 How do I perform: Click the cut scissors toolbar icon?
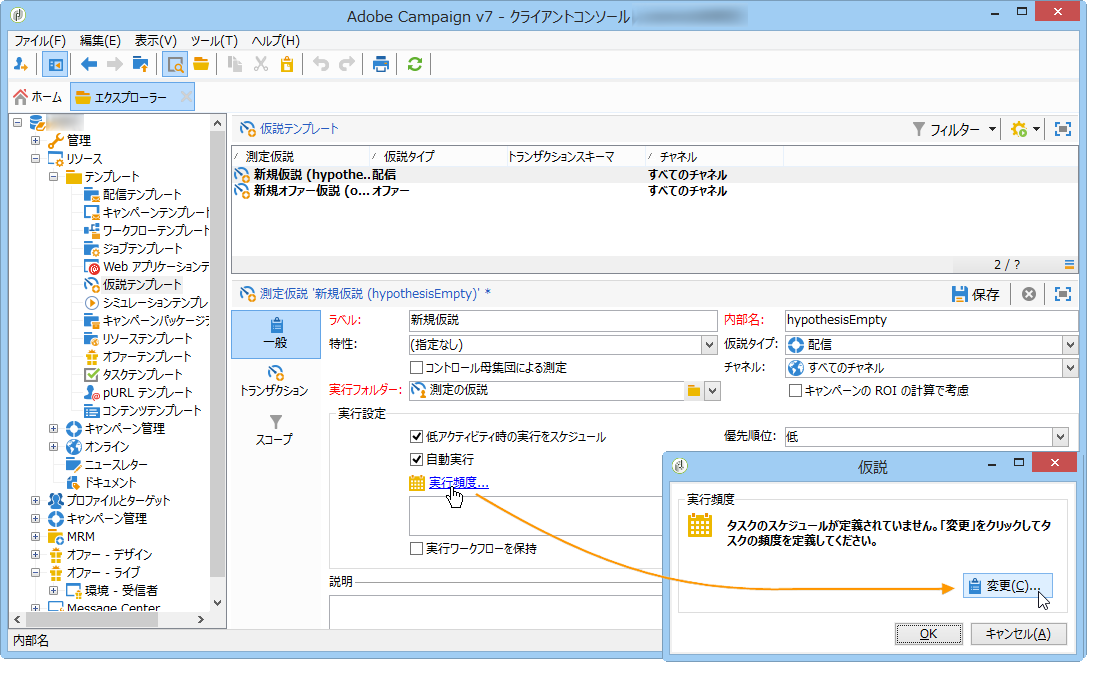click(261, 65)
